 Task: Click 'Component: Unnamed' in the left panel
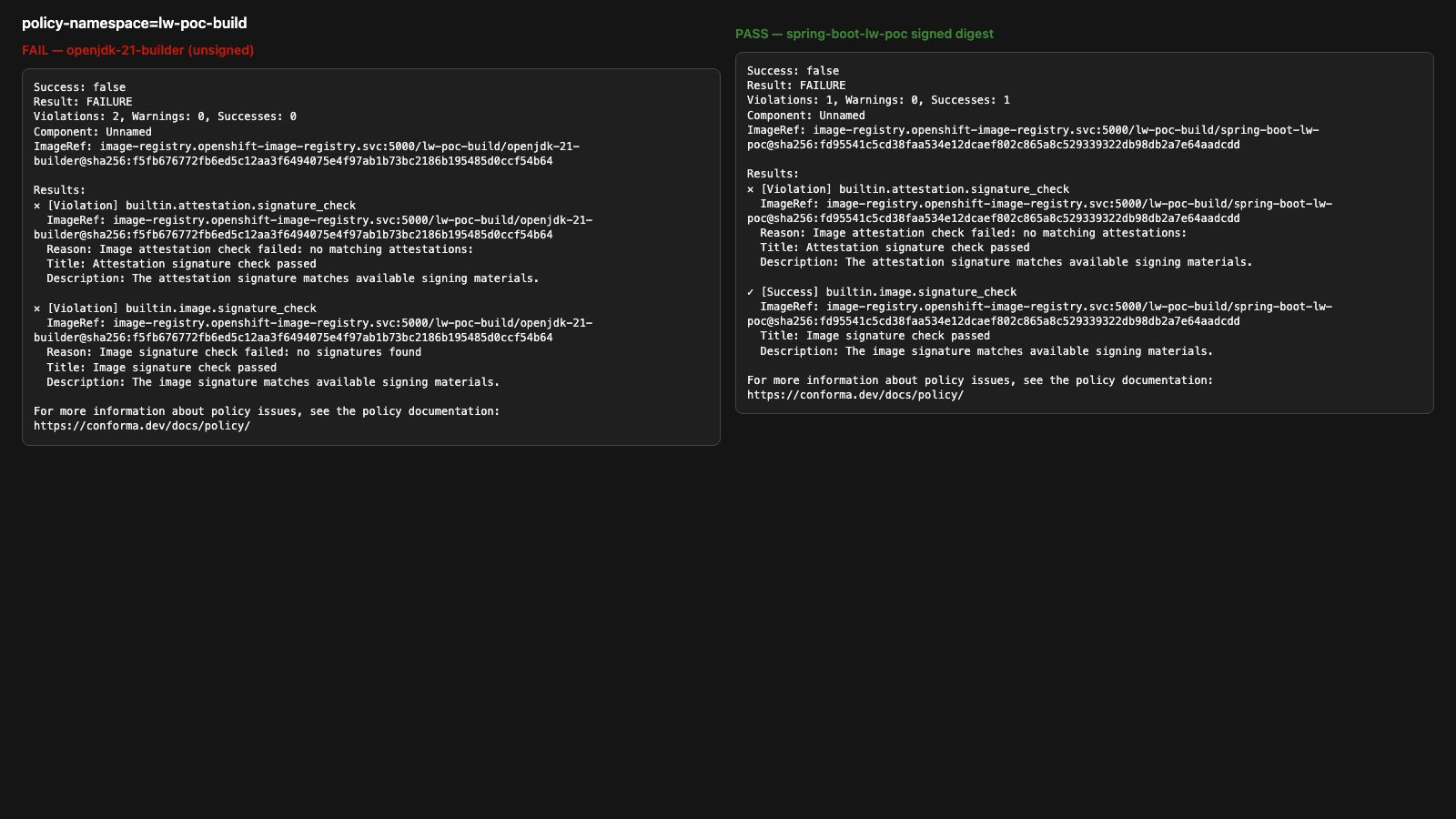coord(93,132)
